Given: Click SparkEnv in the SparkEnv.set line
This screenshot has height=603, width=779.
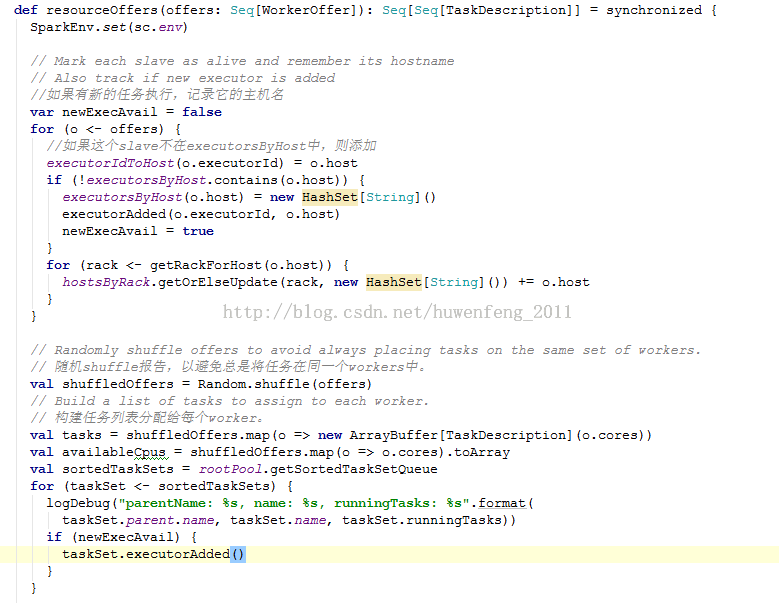Looking at the screenshot, I should (x=62, y=27).
